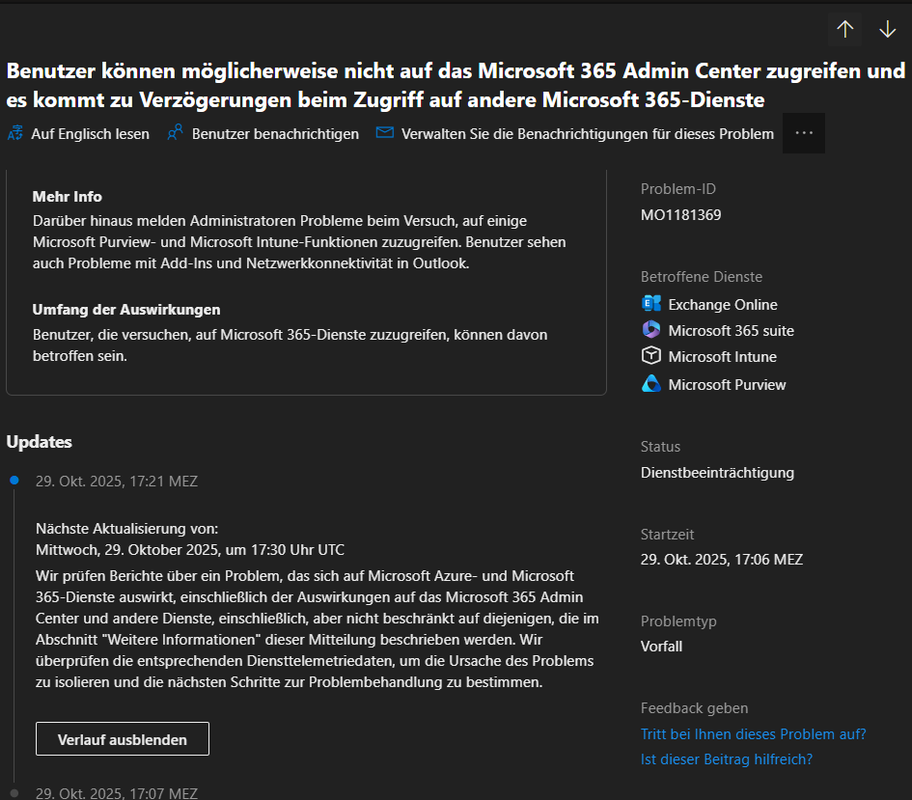
Task: Go to next issue with down arrow
Action: [888, 29]
